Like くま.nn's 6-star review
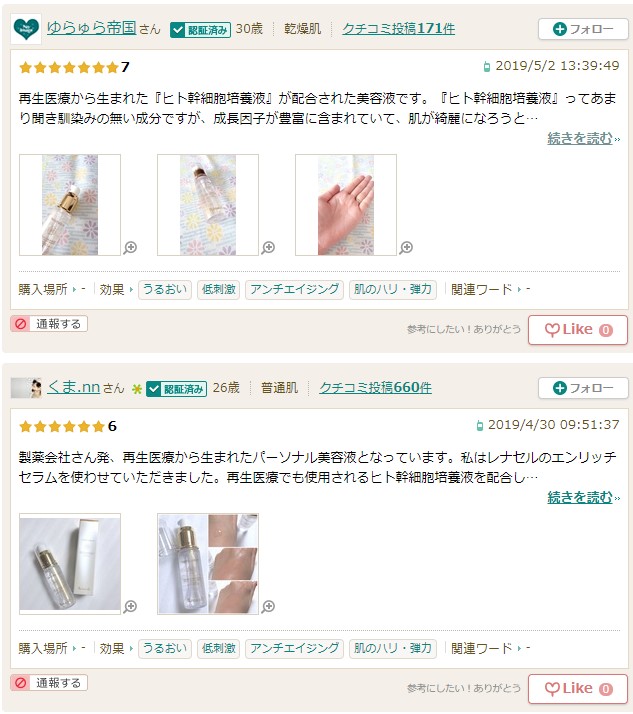The height and width of the screenshot is (714, 633). click(578, 688)
